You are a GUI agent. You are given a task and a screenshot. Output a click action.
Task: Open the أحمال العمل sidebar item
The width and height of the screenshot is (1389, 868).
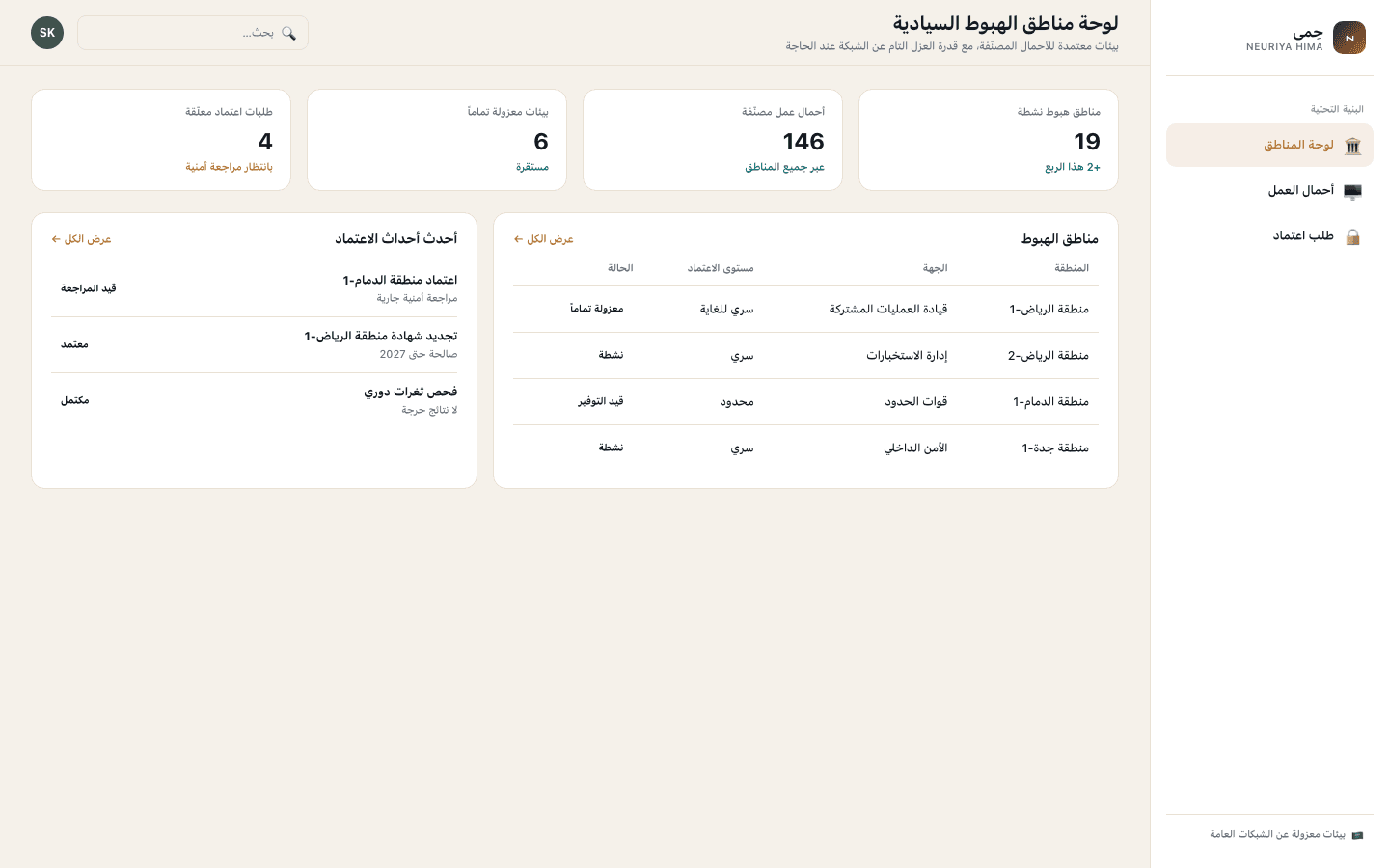click(1269, 190)
